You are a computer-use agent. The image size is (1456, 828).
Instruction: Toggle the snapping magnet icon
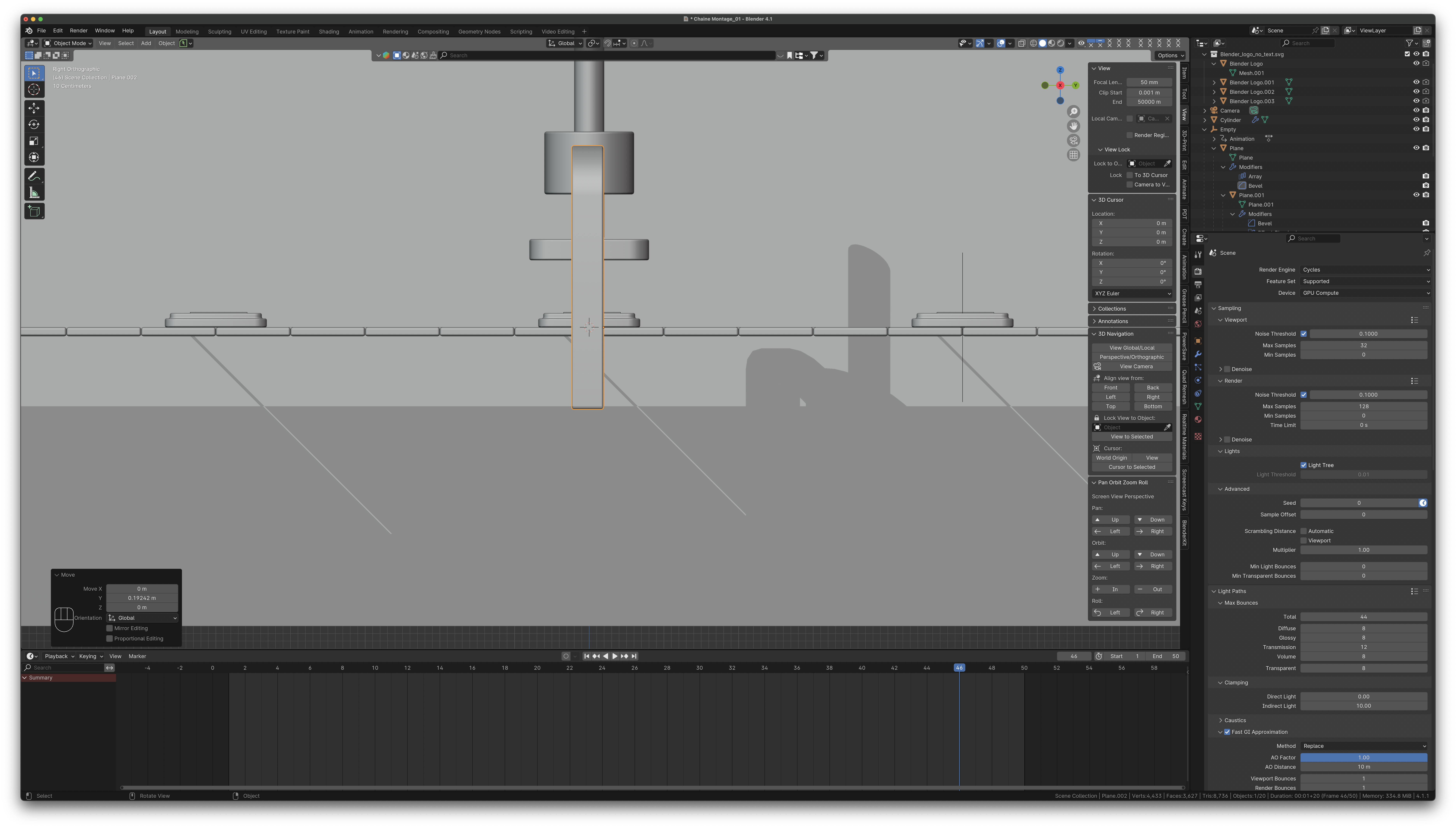coord(608,43)
